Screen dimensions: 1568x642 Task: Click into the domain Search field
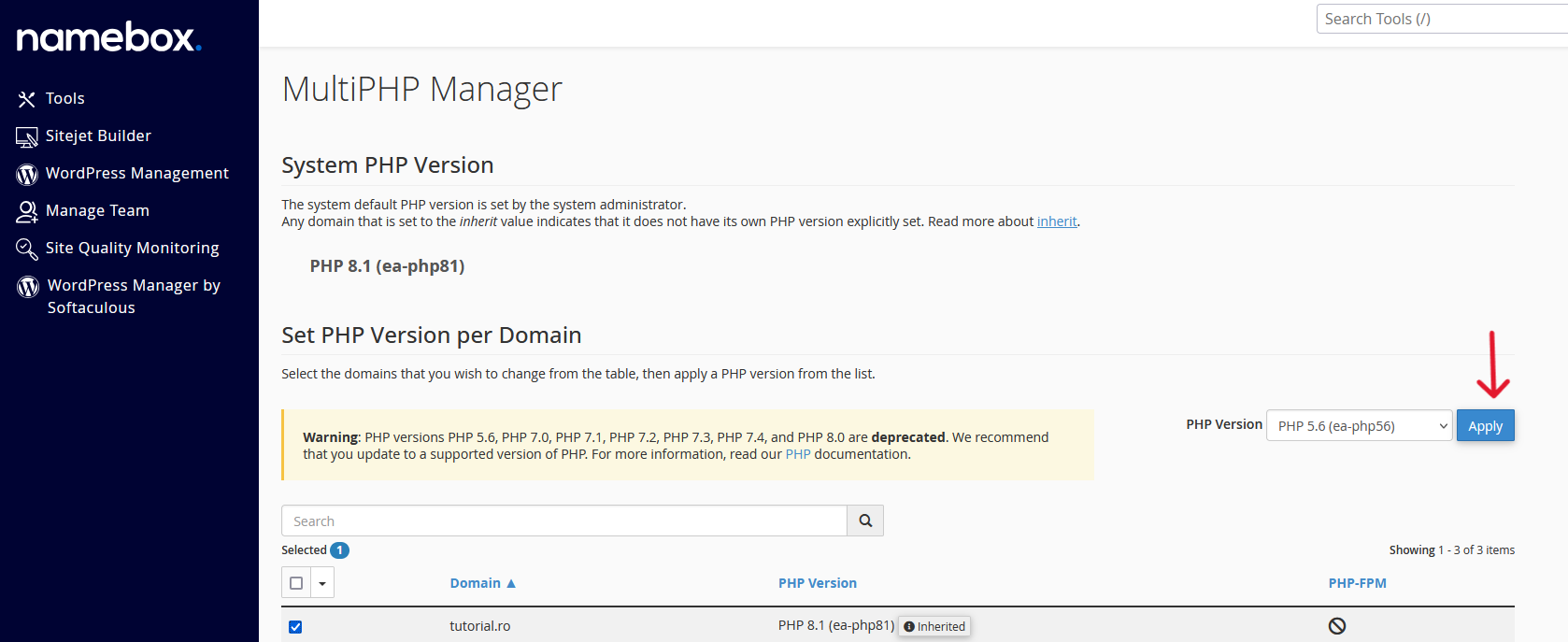564,521
